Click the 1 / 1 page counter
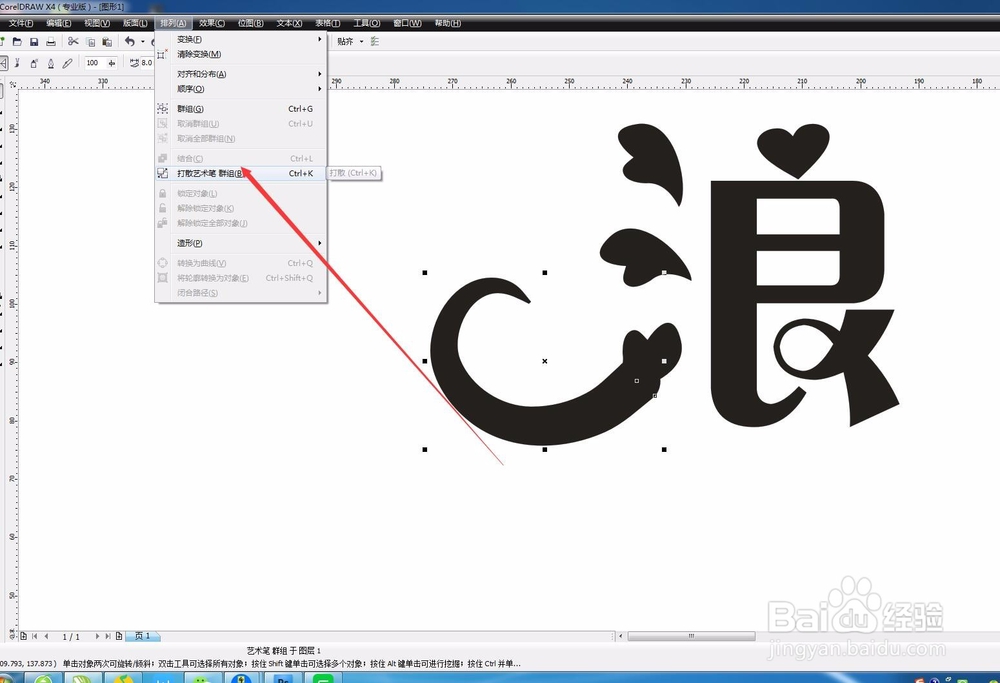This screenshot has height=683, width=1000. [71, 636]
